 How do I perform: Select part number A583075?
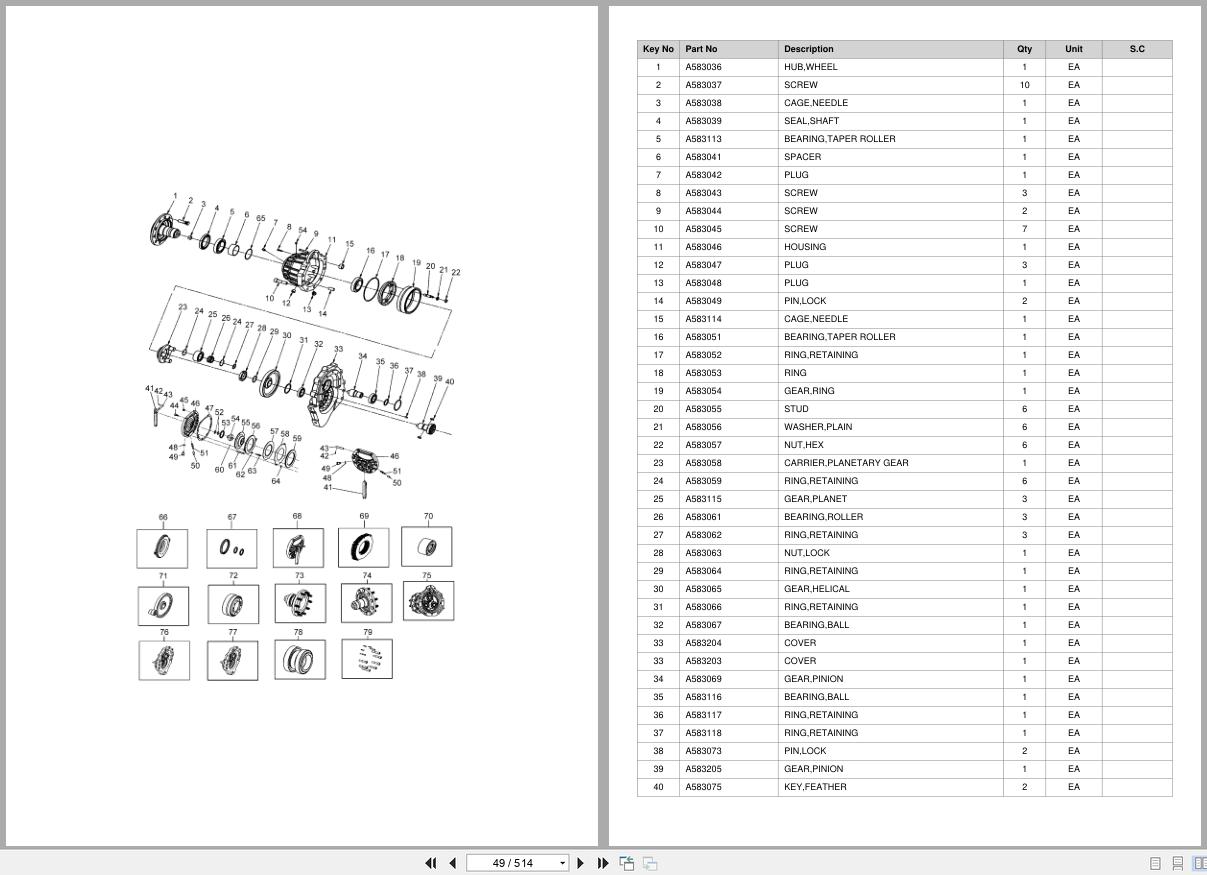[703, 787]
